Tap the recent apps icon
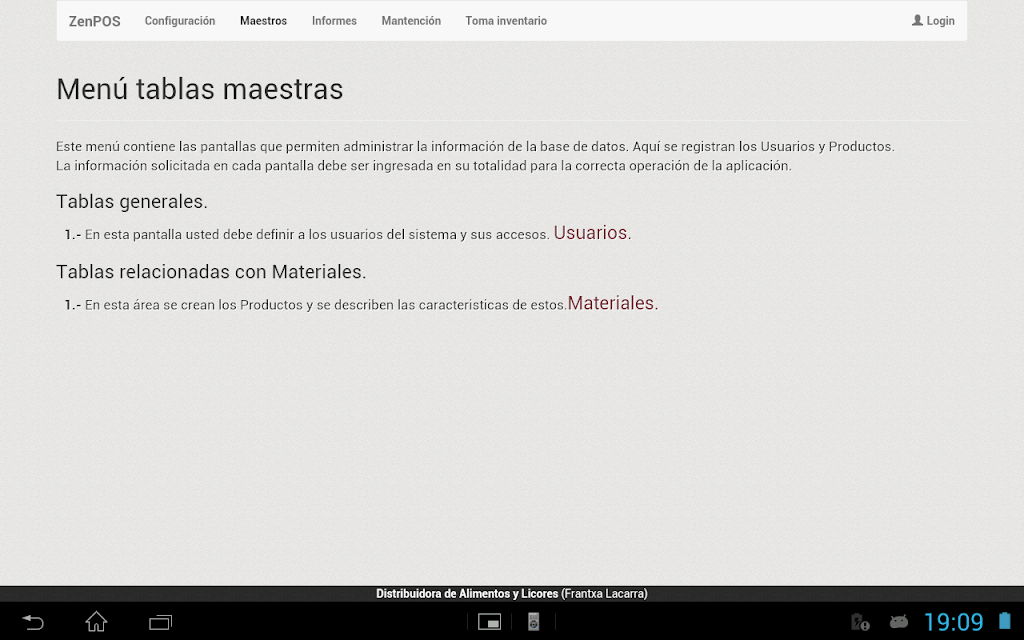Viewport: 1024px width, 640px height. point(160,622)
